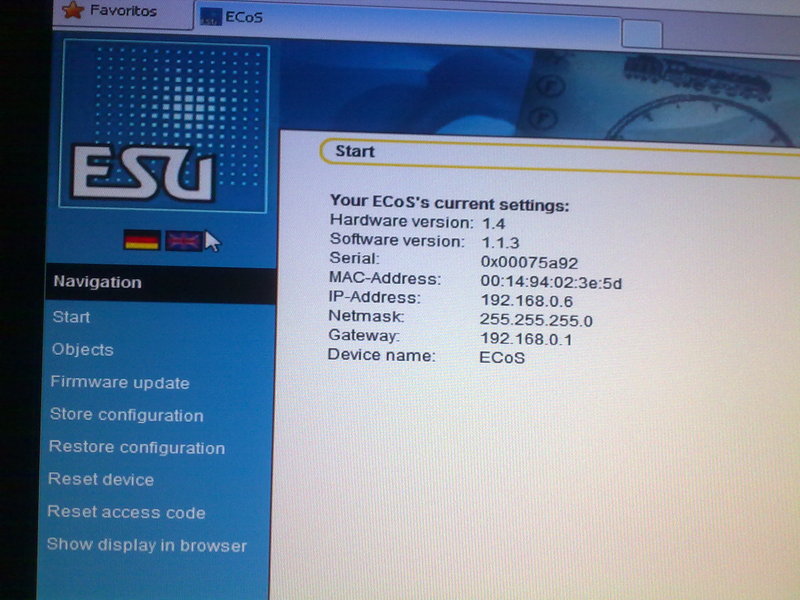
Task: Open Restore configuration page
Action: pyautogui.click(x=137, y=447)
